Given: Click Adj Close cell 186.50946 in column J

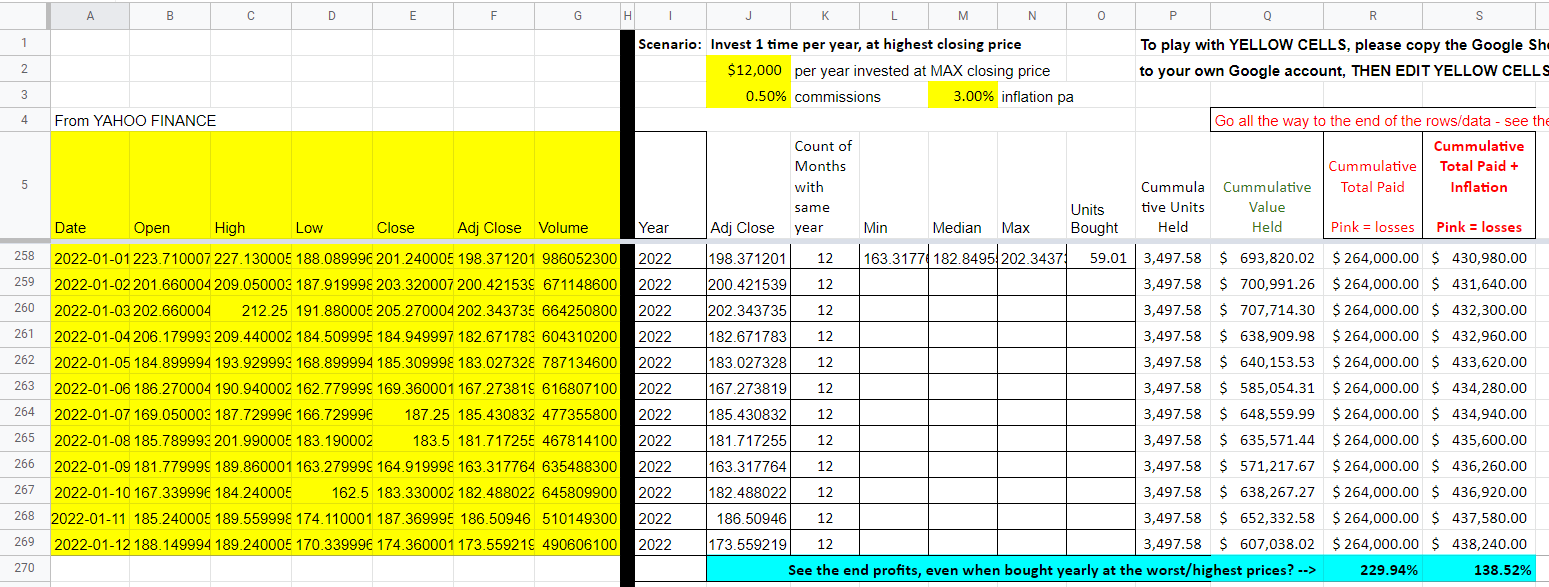Looking at the screenshot, I should click(748, 518).
